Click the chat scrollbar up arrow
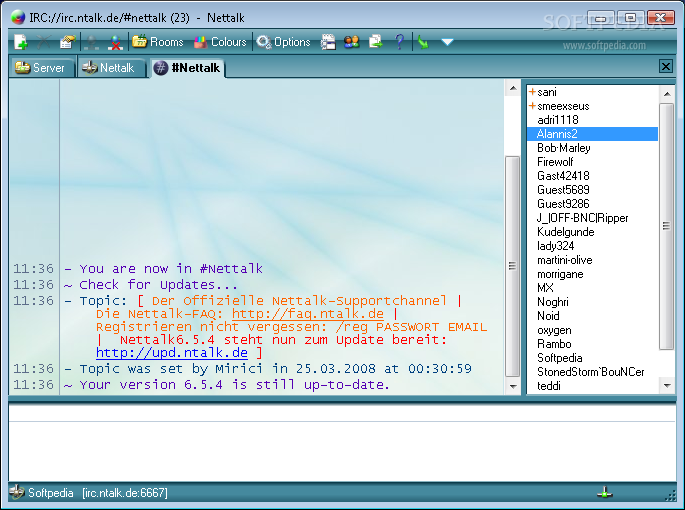This screenshot has width=685, height=510. tap(513, 89)
